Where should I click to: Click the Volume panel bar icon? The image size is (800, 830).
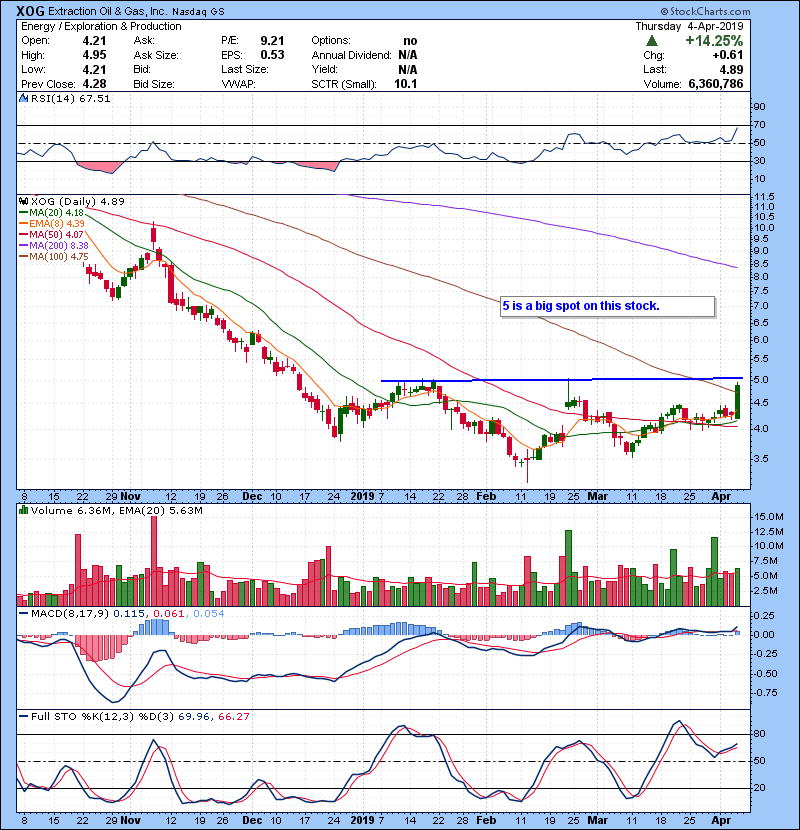click(23, 510)
